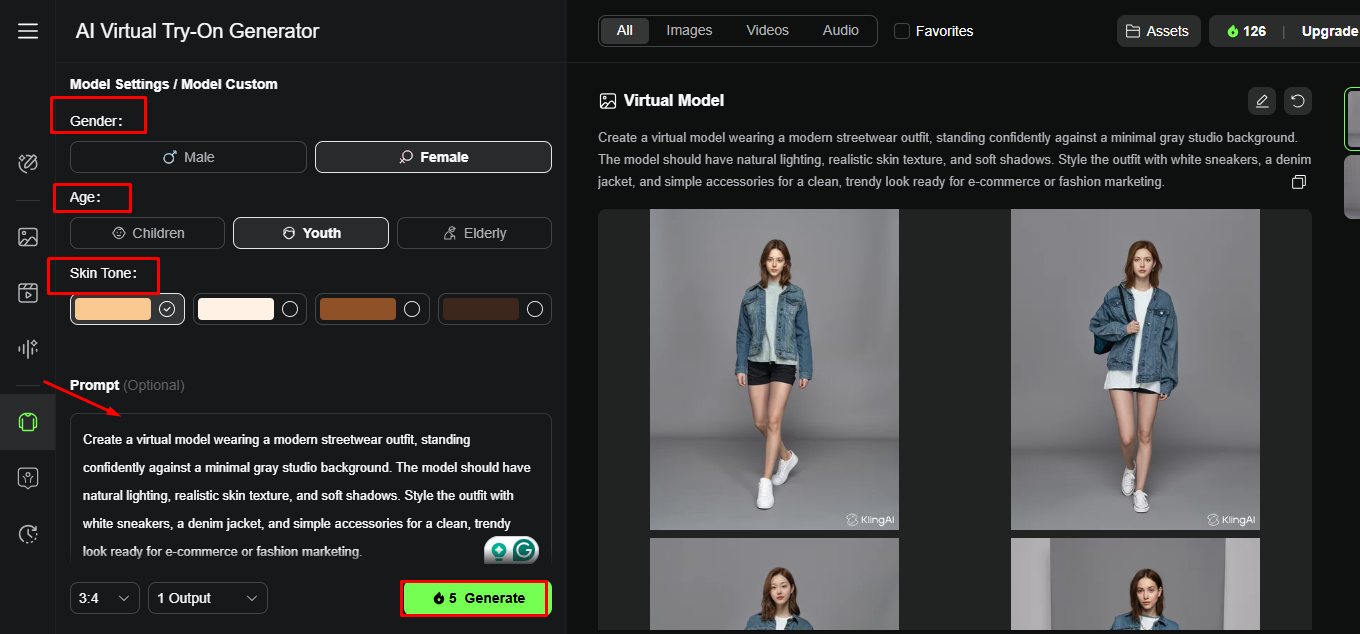This screenshot has width=1360, height=634.
Task: Click the green Try-On shirt sidebar icon
Action: (27, 421)
